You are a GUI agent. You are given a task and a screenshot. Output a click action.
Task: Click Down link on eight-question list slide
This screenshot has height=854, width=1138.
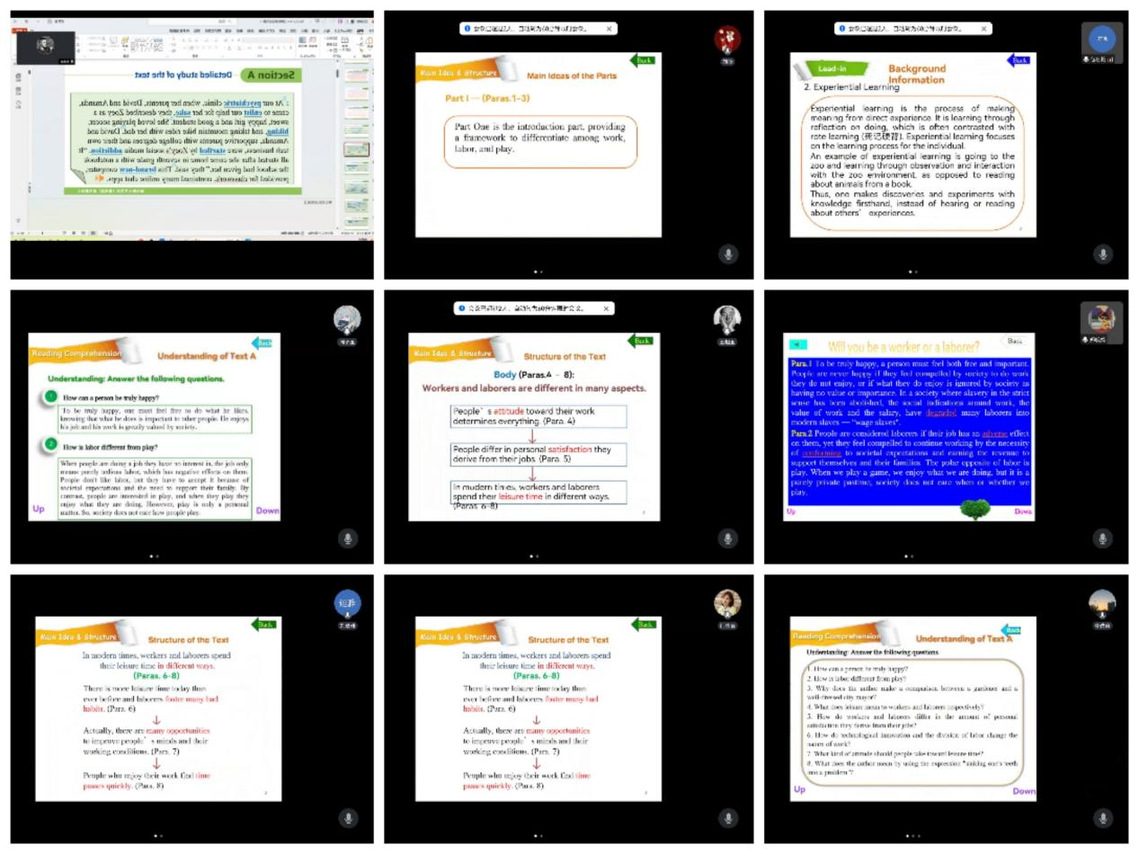(x=1024, y=791)
